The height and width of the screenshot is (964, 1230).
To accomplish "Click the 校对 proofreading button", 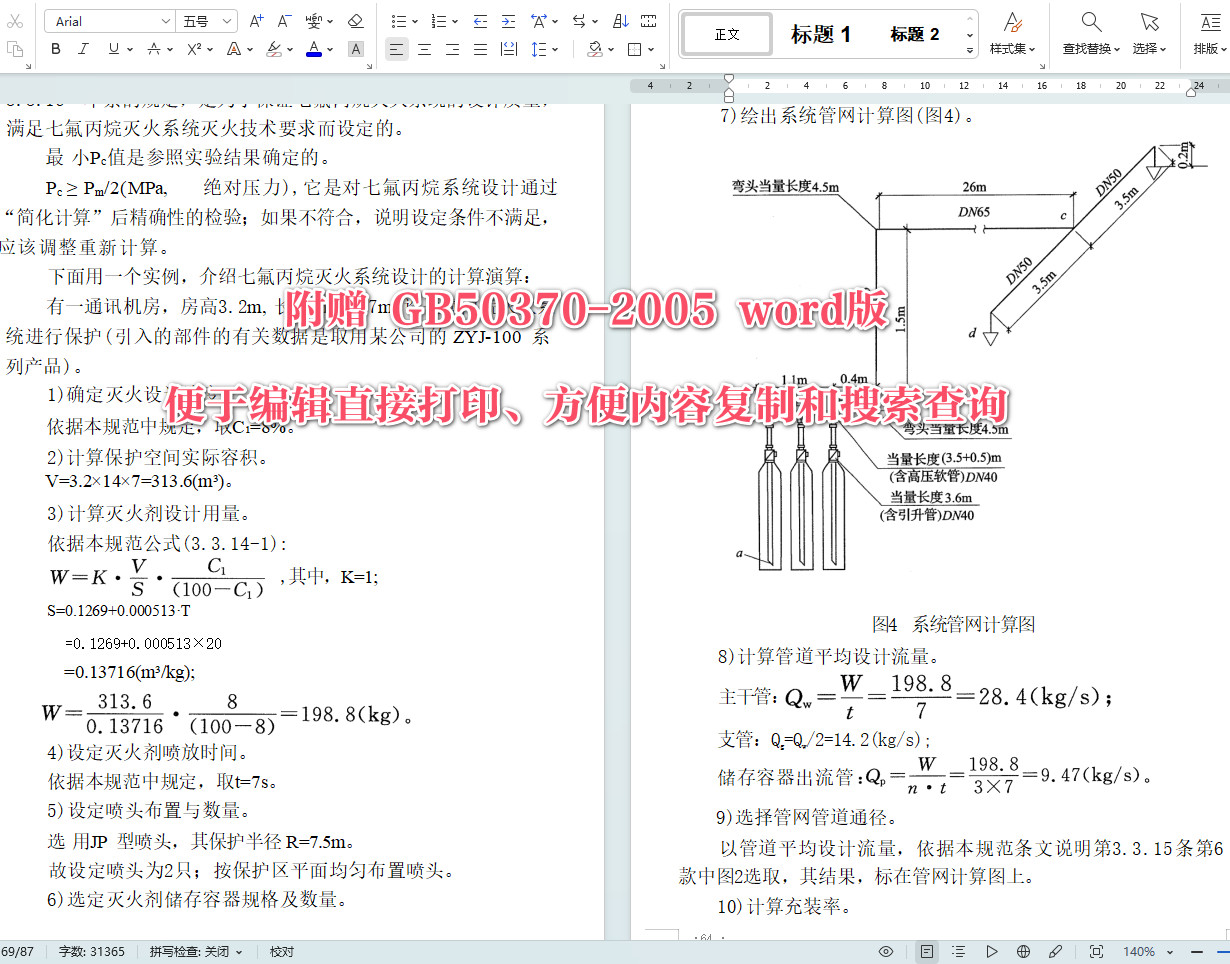I will tap(280, 951).
